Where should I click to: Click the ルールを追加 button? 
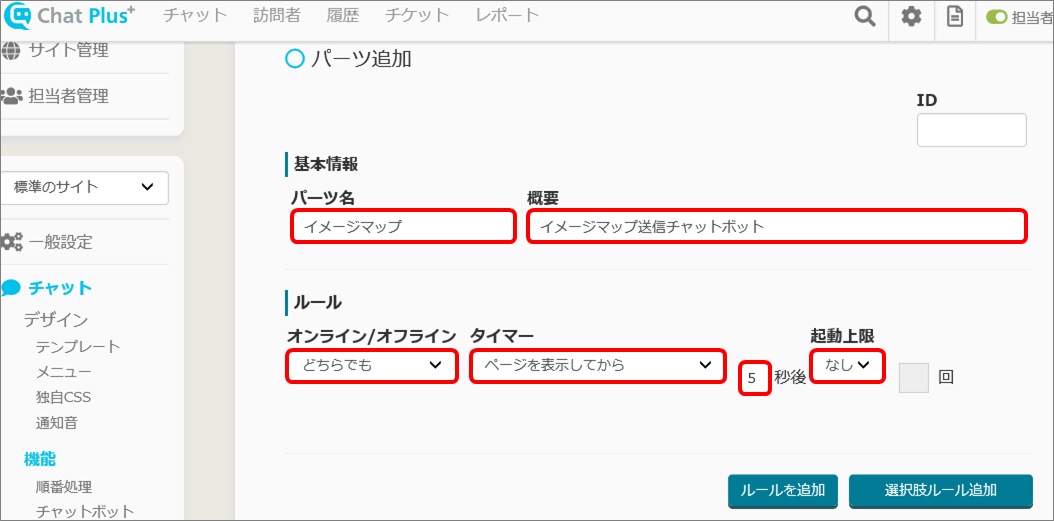tap(782, 491)
